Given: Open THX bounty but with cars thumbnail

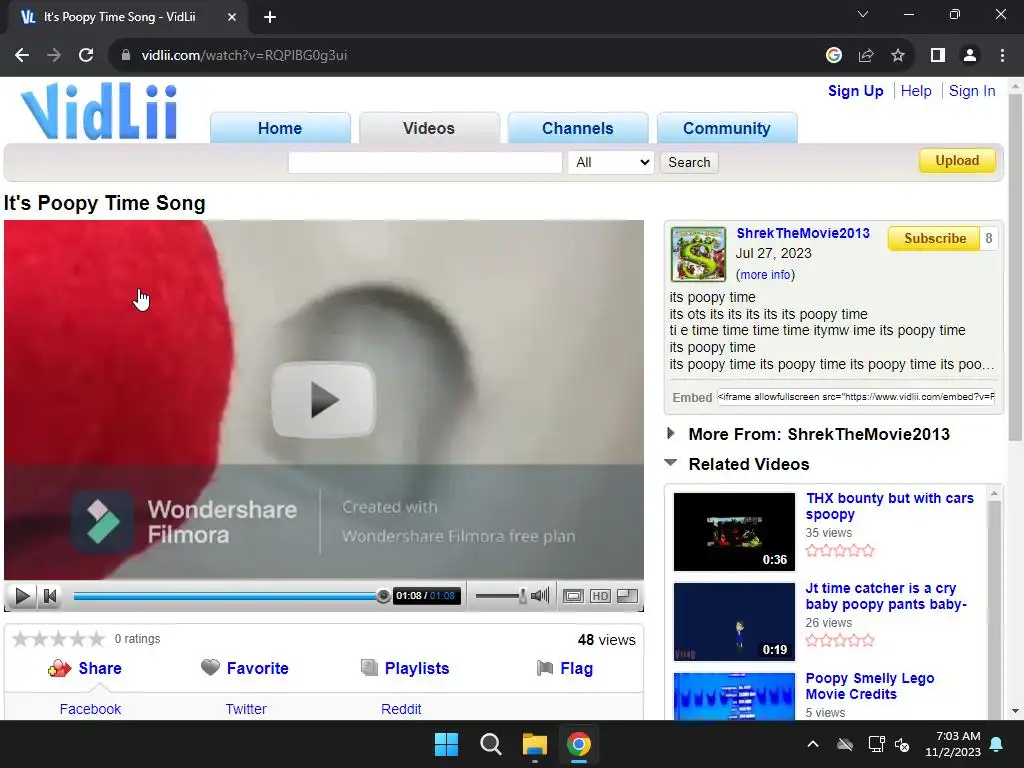Looking at the screenshot, I should click(734, 532).
